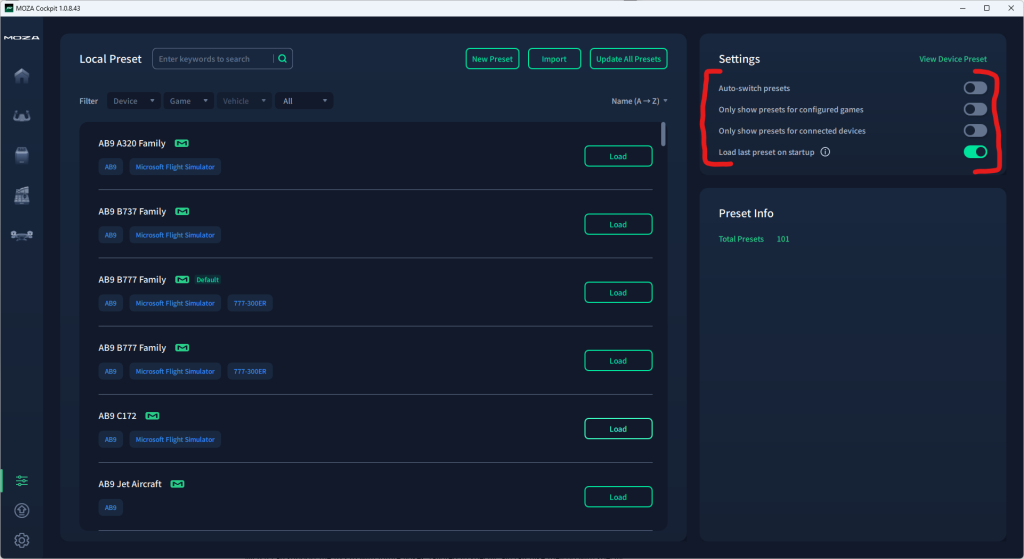Click the preset list scrollbar thumb
Screen dimensions: 1024x559
(x=663, y=134)
